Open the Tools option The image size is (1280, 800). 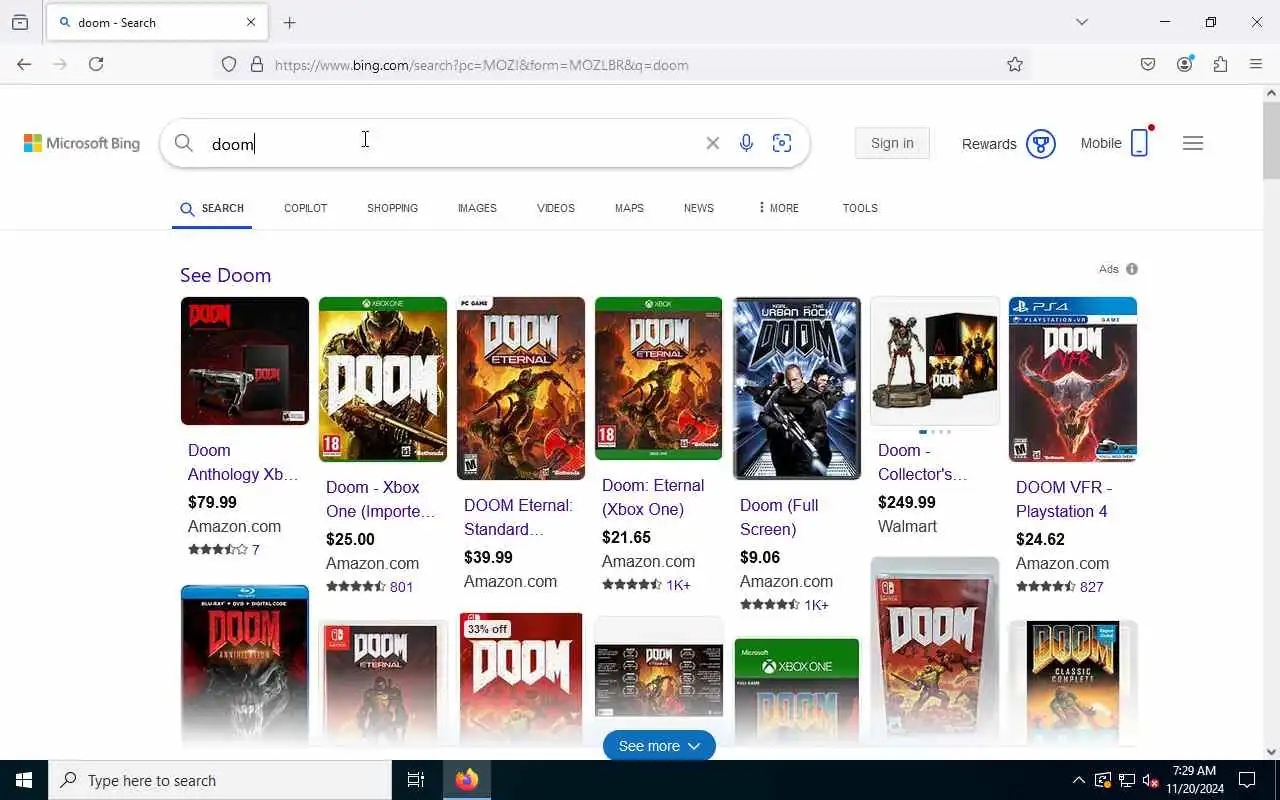860,208
